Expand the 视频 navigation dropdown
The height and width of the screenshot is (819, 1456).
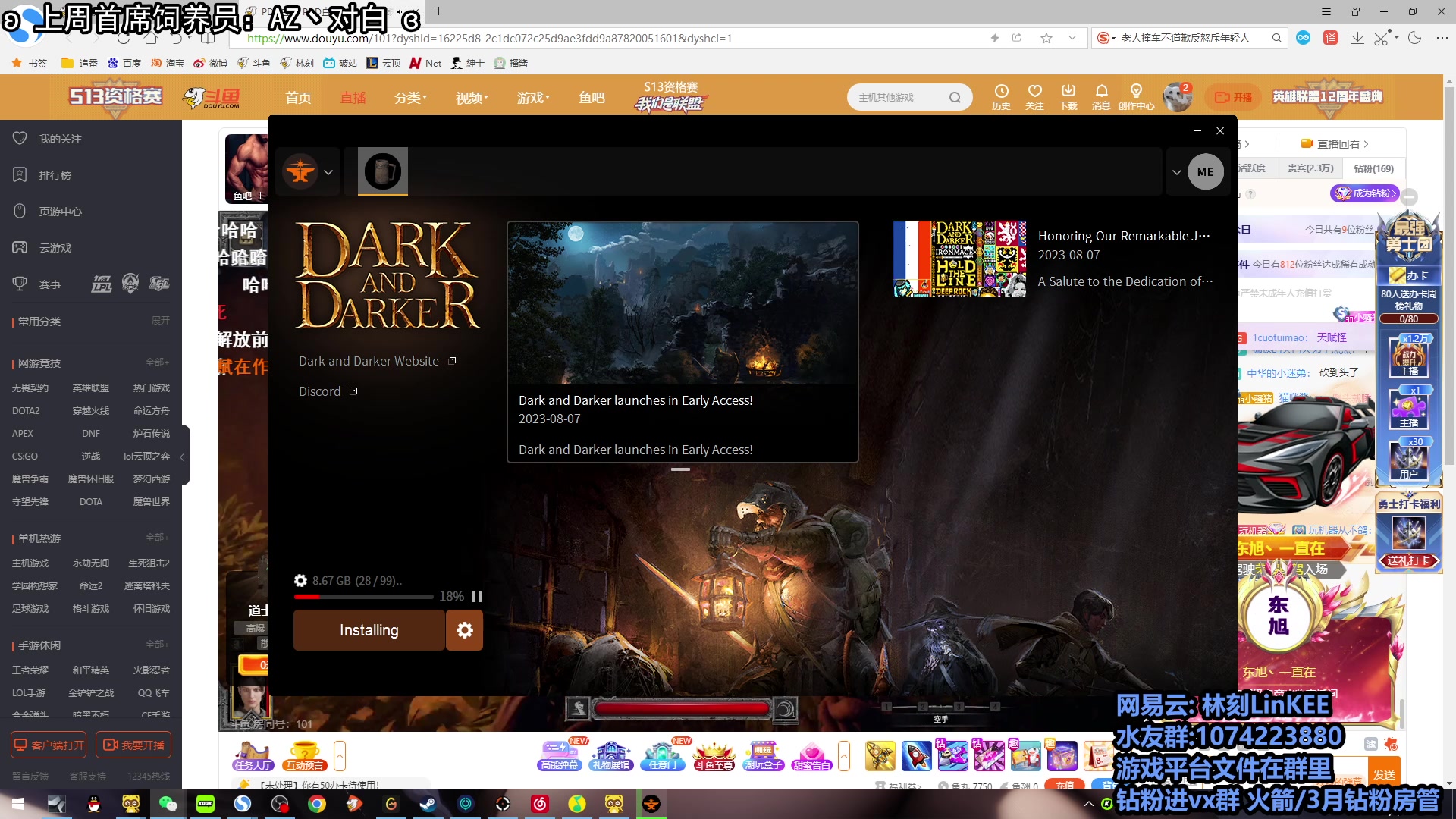(x=472, y=98)
